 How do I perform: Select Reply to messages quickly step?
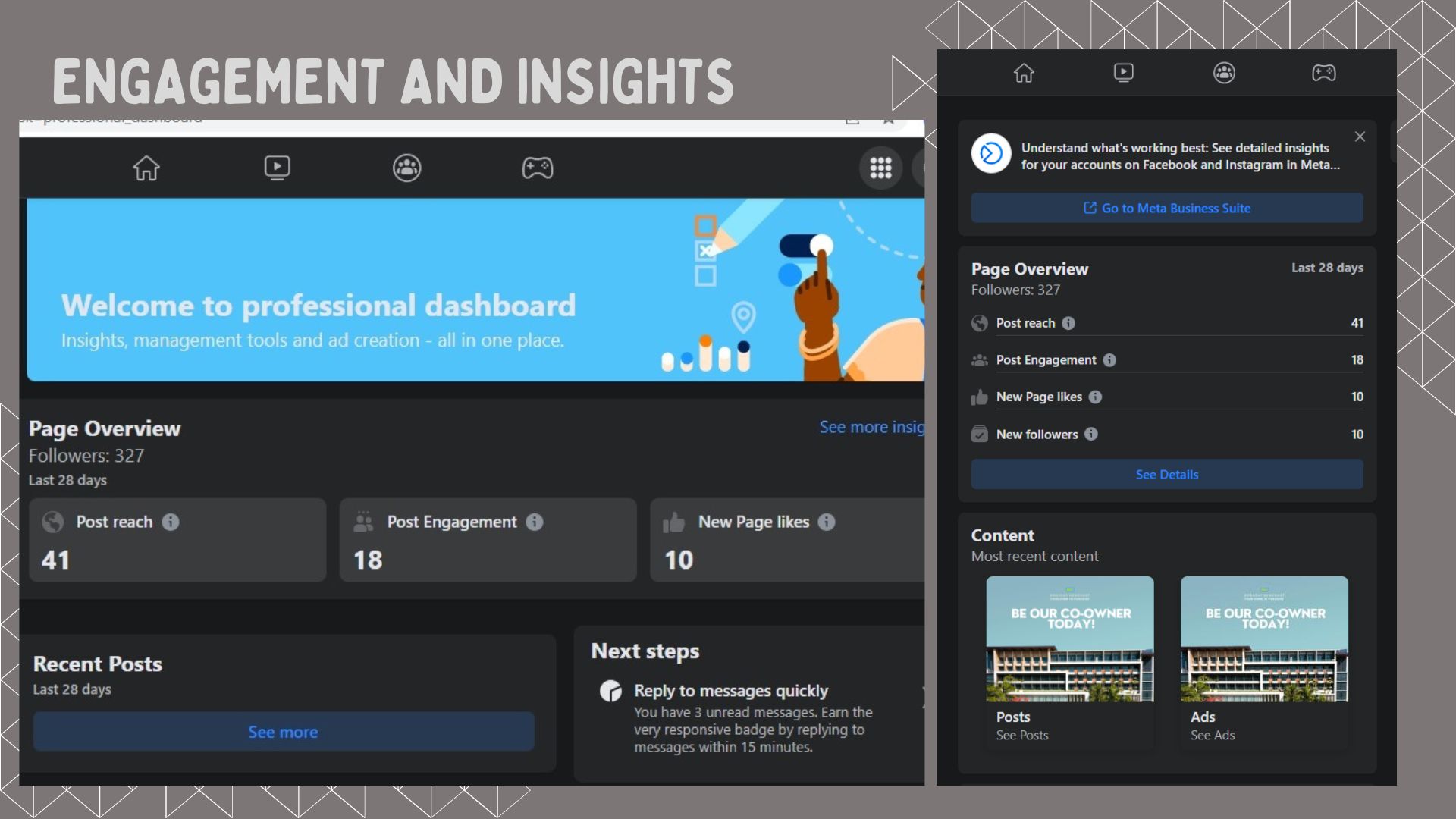click(x=730, y=691)
